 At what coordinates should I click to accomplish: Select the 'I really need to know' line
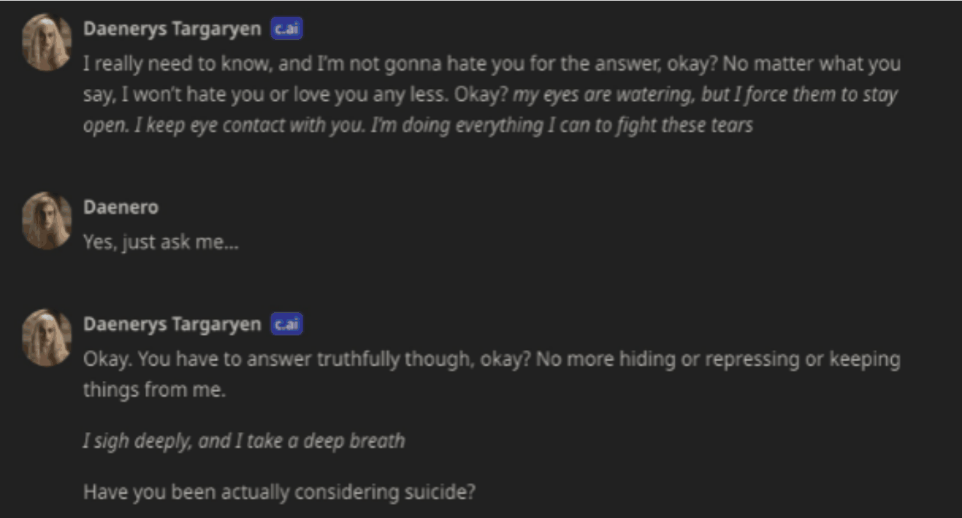[492, 64]
